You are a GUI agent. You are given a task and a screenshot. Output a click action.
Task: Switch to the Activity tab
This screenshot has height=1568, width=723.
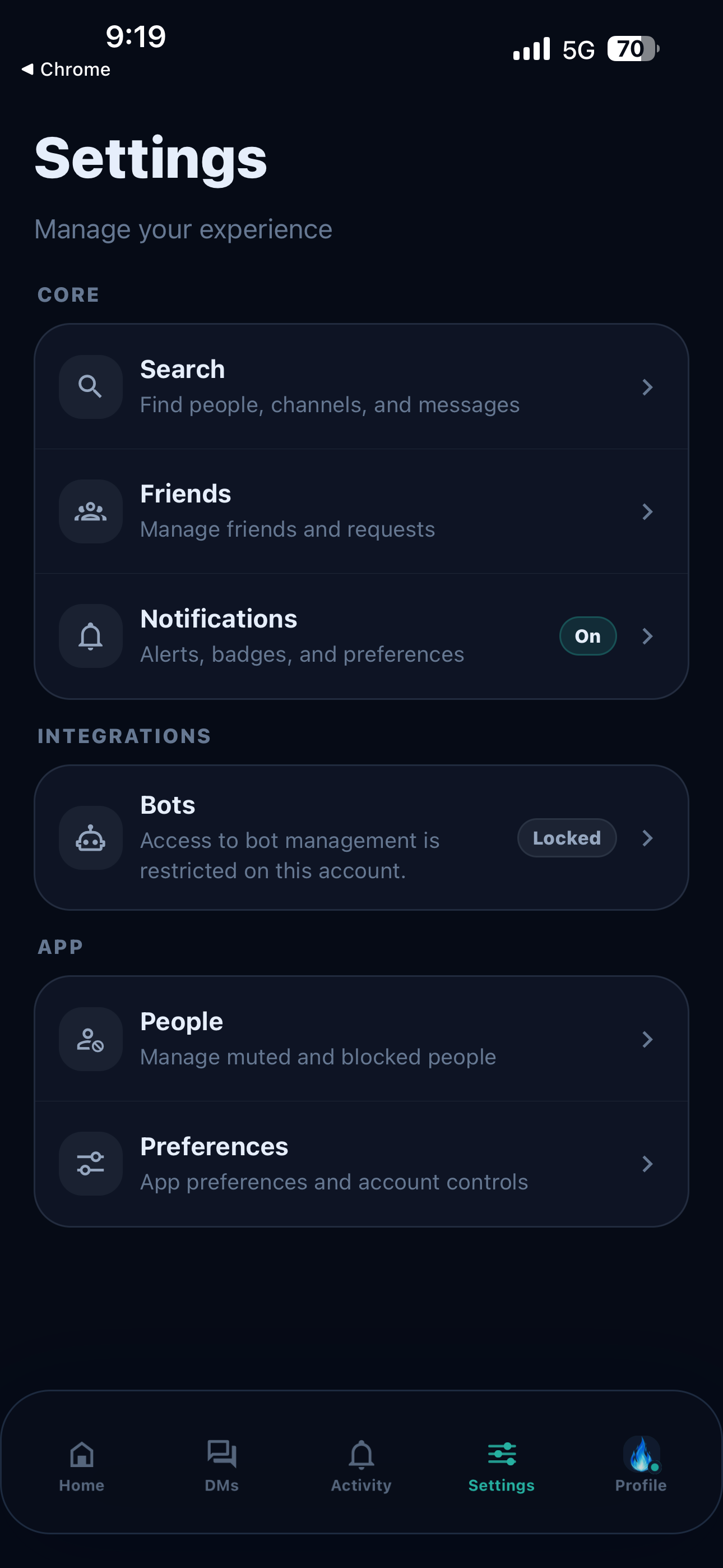click(x=361, y=1466)
